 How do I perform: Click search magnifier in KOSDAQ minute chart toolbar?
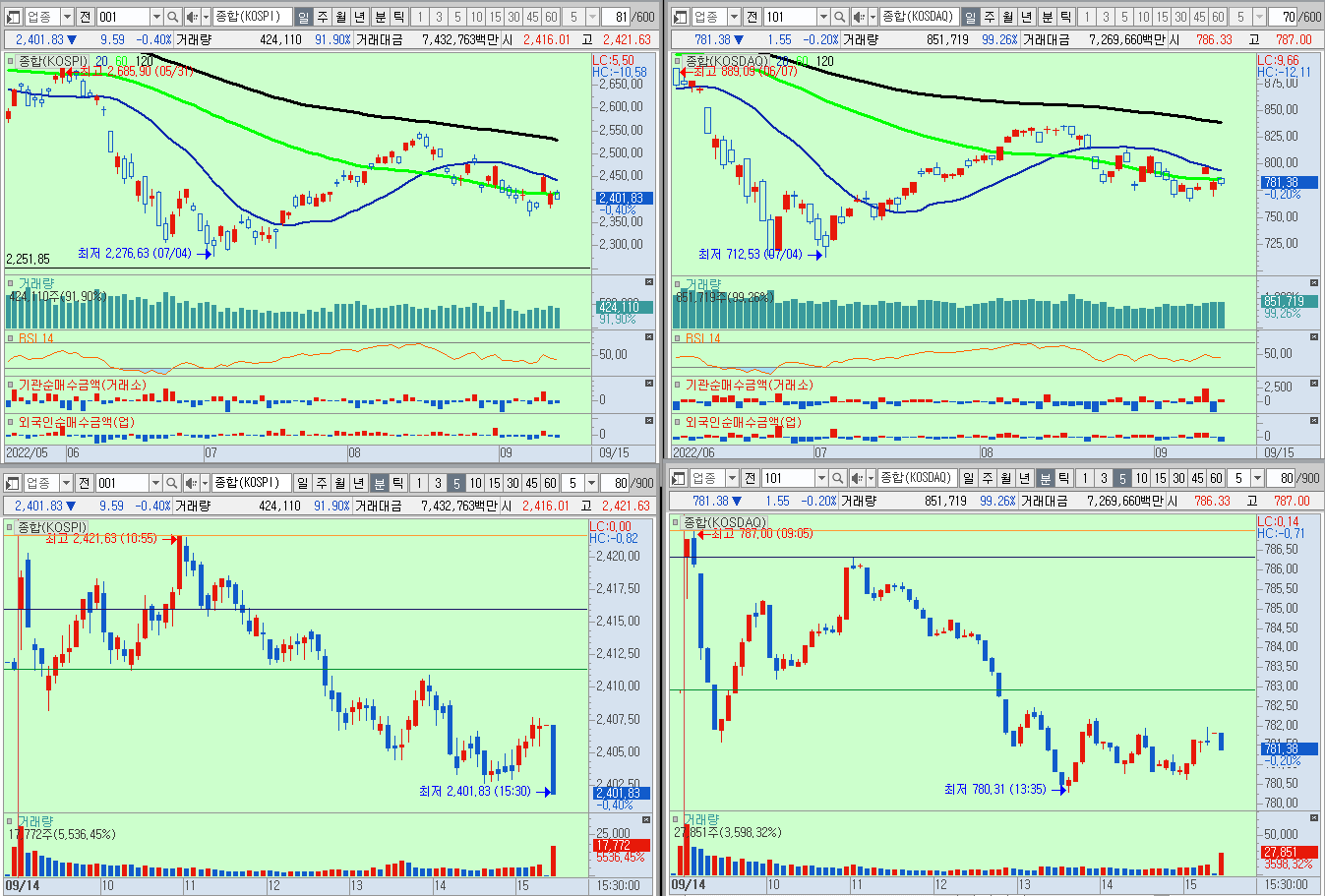pyautogui.click(x=839, y=478)
